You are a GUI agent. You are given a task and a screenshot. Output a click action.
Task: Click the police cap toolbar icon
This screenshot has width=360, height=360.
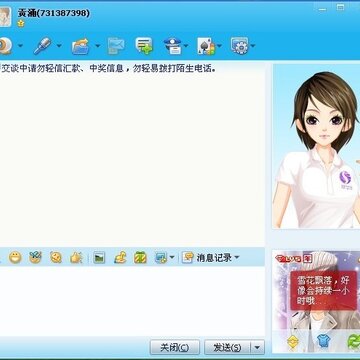click(x=173, y=46)
